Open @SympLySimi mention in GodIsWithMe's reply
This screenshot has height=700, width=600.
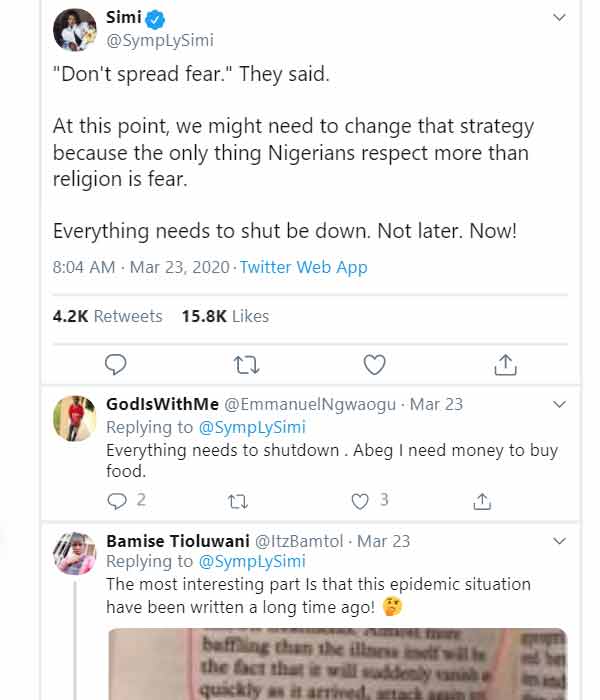(252, 427)
